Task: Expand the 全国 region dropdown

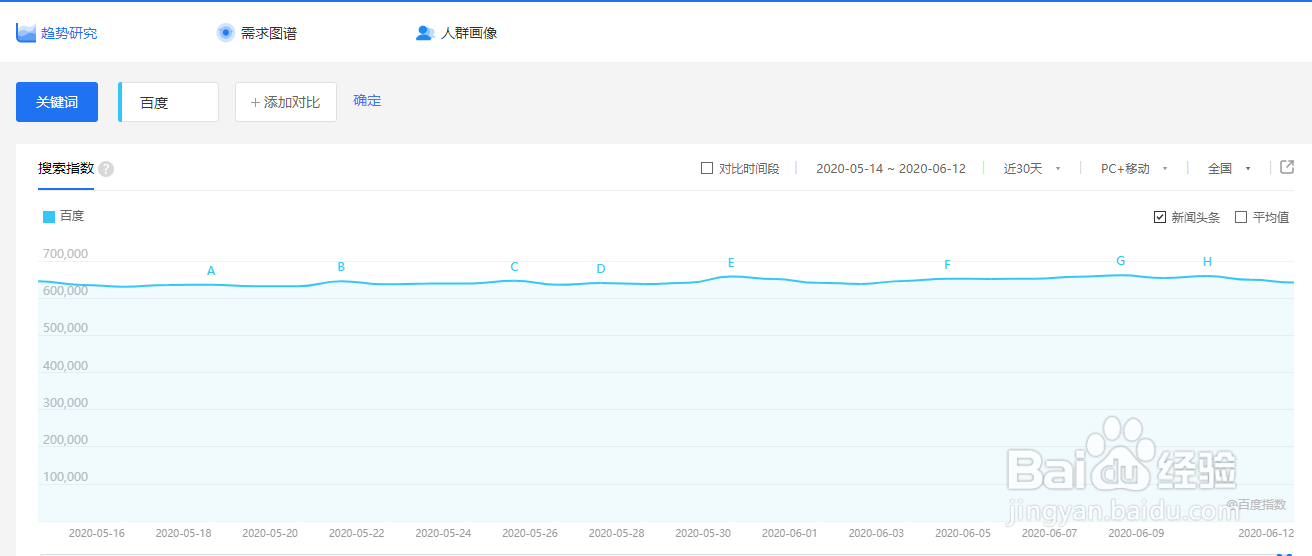Action: 1229,168
